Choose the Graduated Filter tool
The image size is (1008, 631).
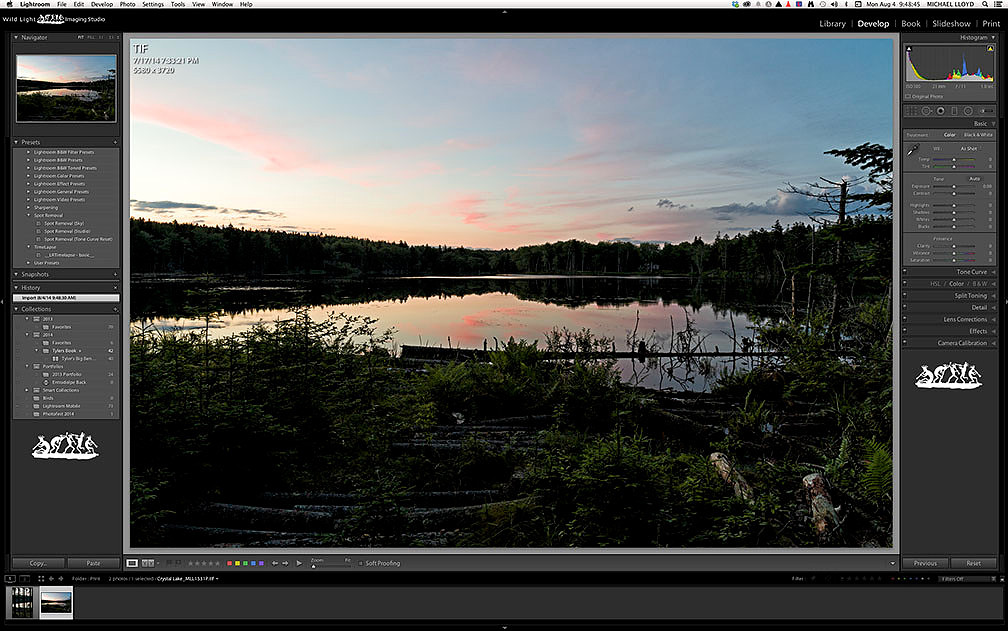tap(954, 111)
